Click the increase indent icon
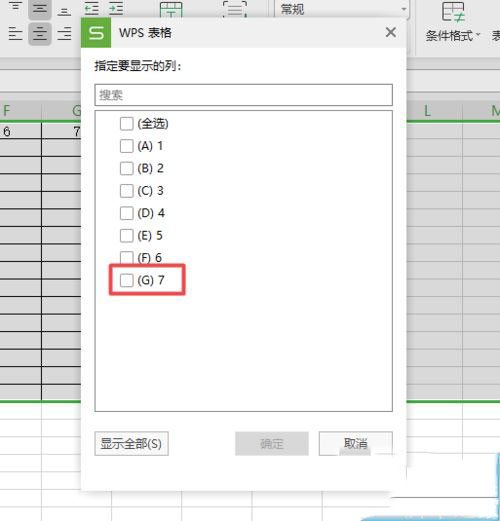 tap(116, 8)
